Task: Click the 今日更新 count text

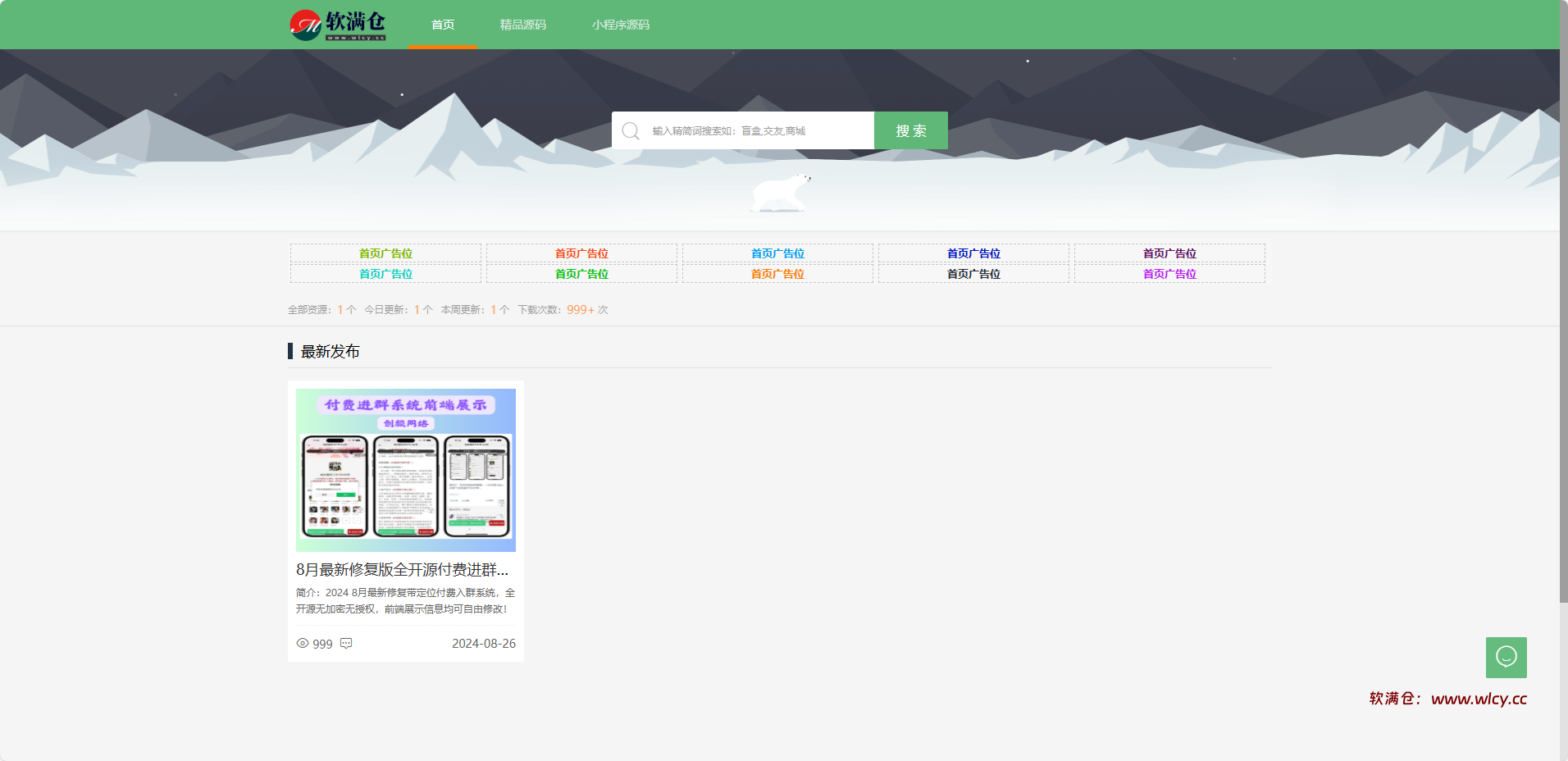Action: 399,310
